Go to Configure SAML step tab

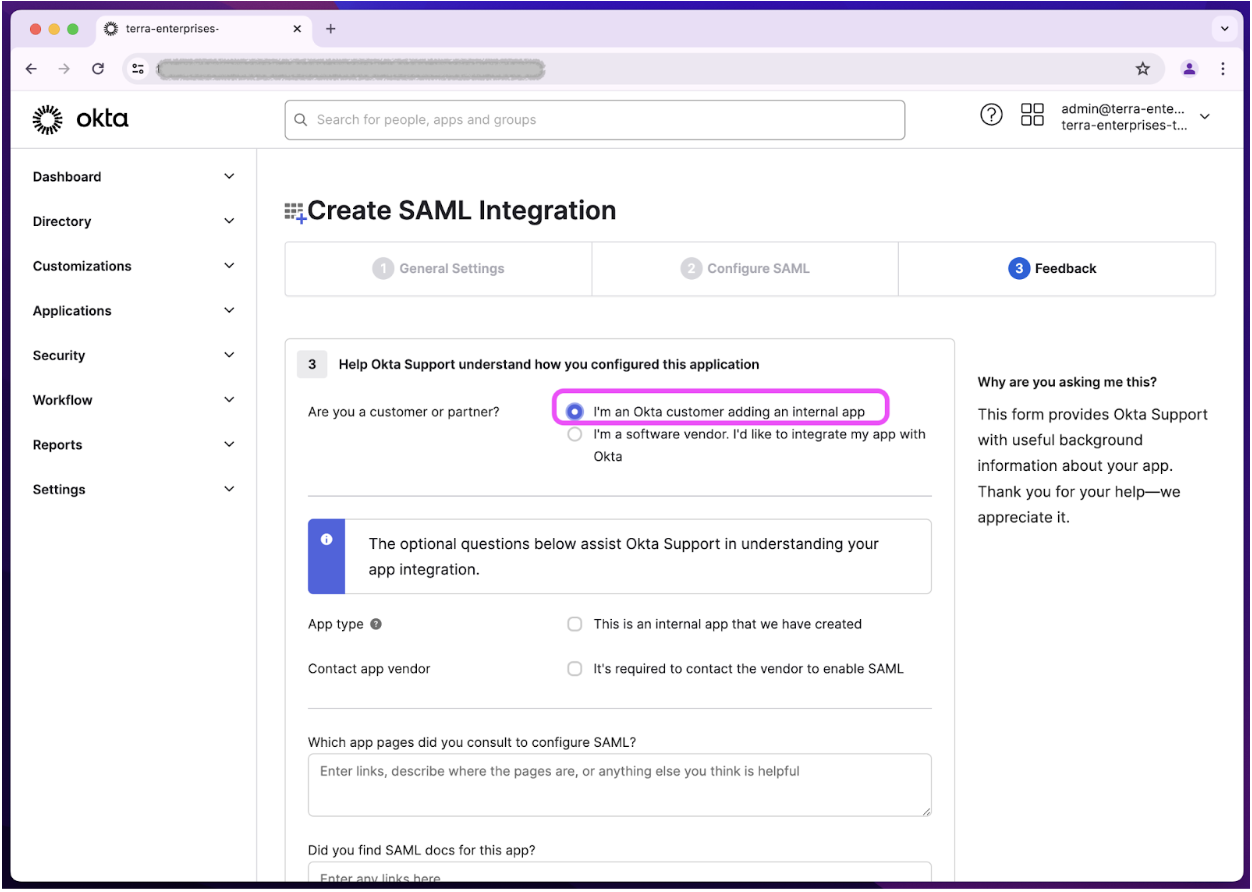click(x=745, y=269)
